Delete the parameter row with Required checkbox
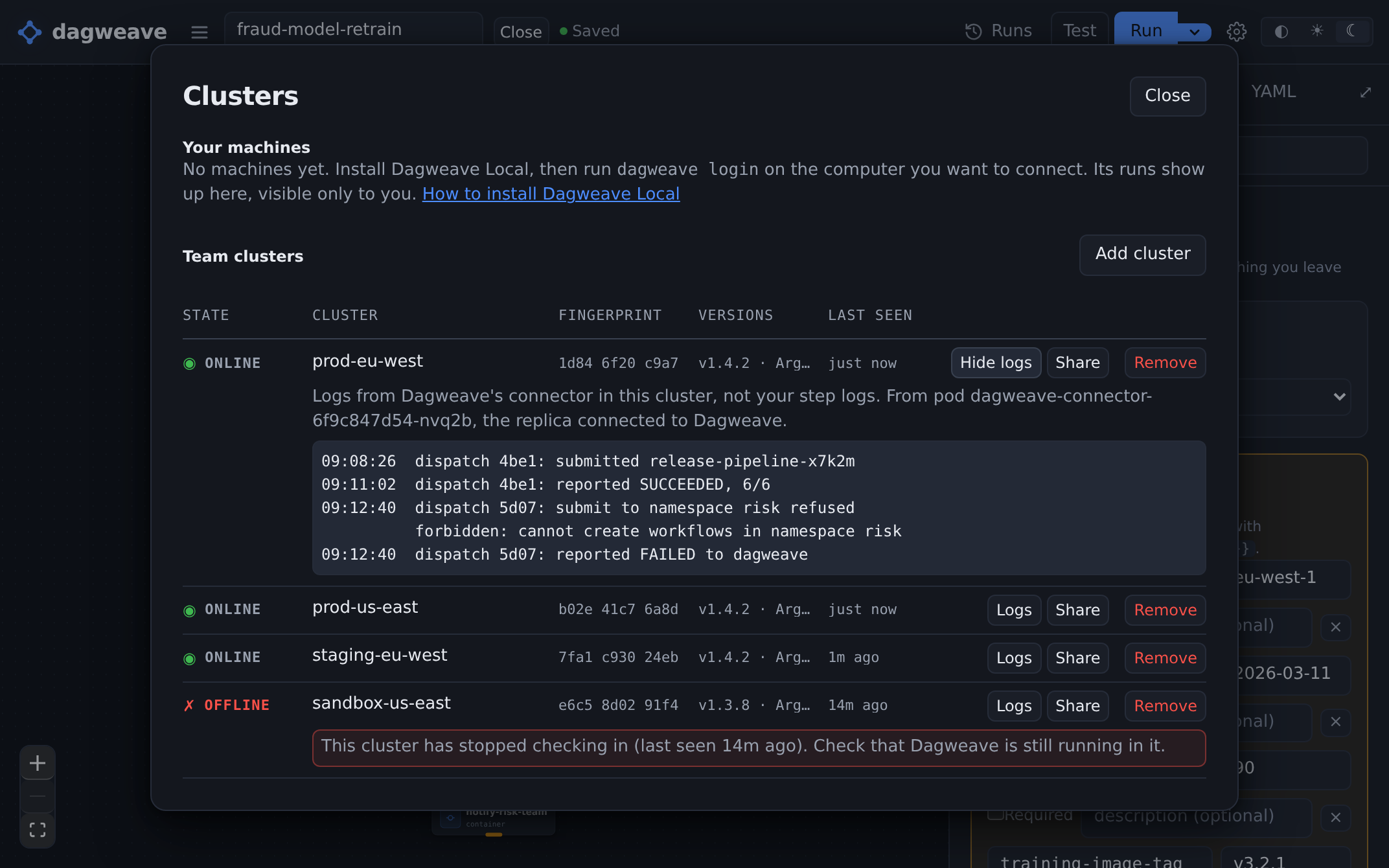 (1335, 817)
